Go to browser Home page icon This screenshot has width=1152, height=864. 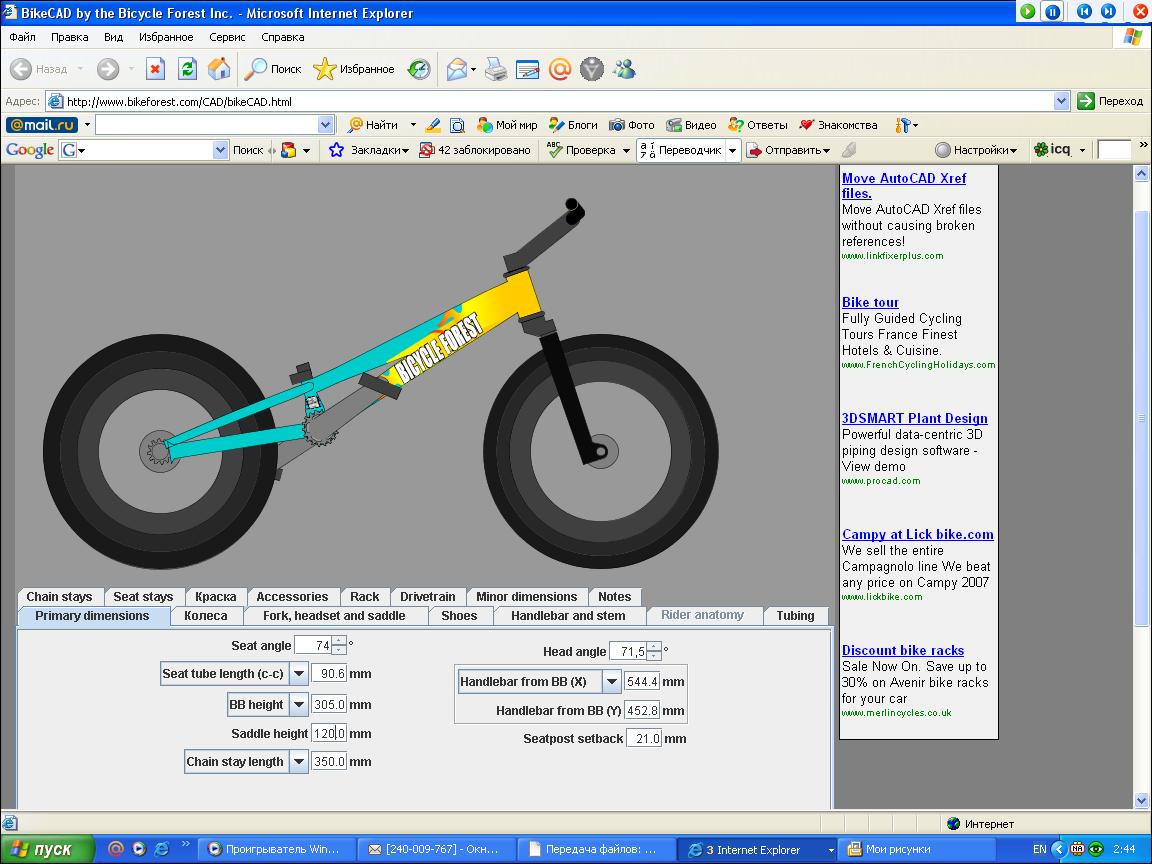coord(219,69)
